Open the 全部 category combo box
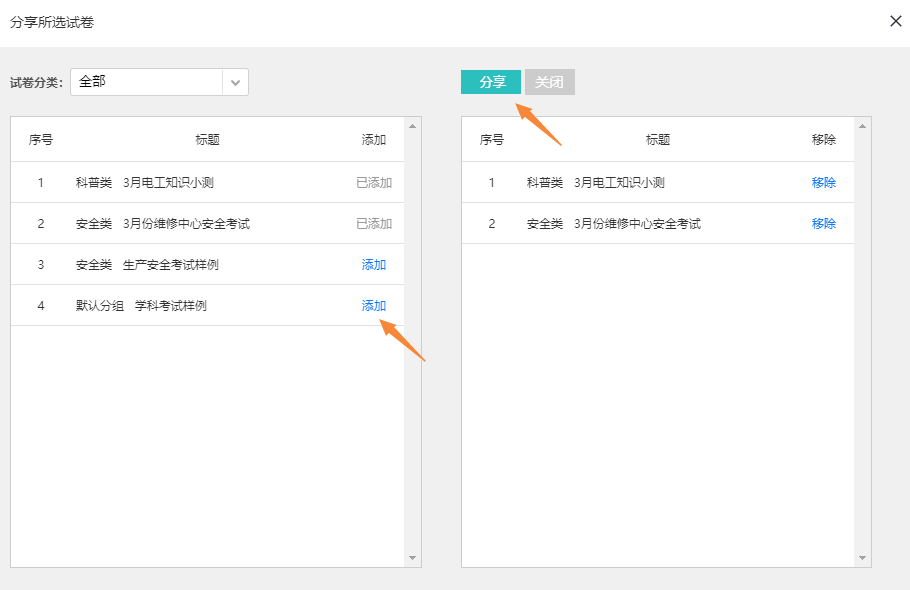 point(147,82)
